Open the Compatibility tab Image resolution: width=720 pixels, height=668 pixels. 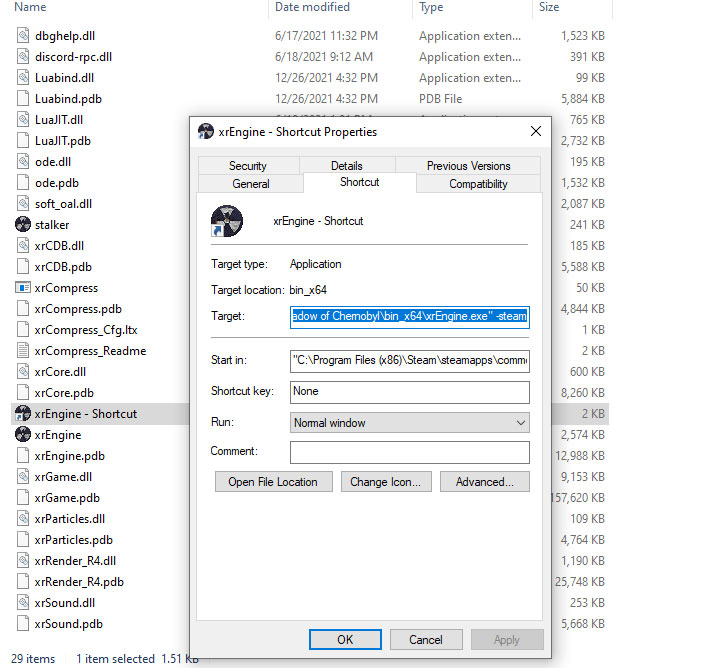(x=478, y=184)
